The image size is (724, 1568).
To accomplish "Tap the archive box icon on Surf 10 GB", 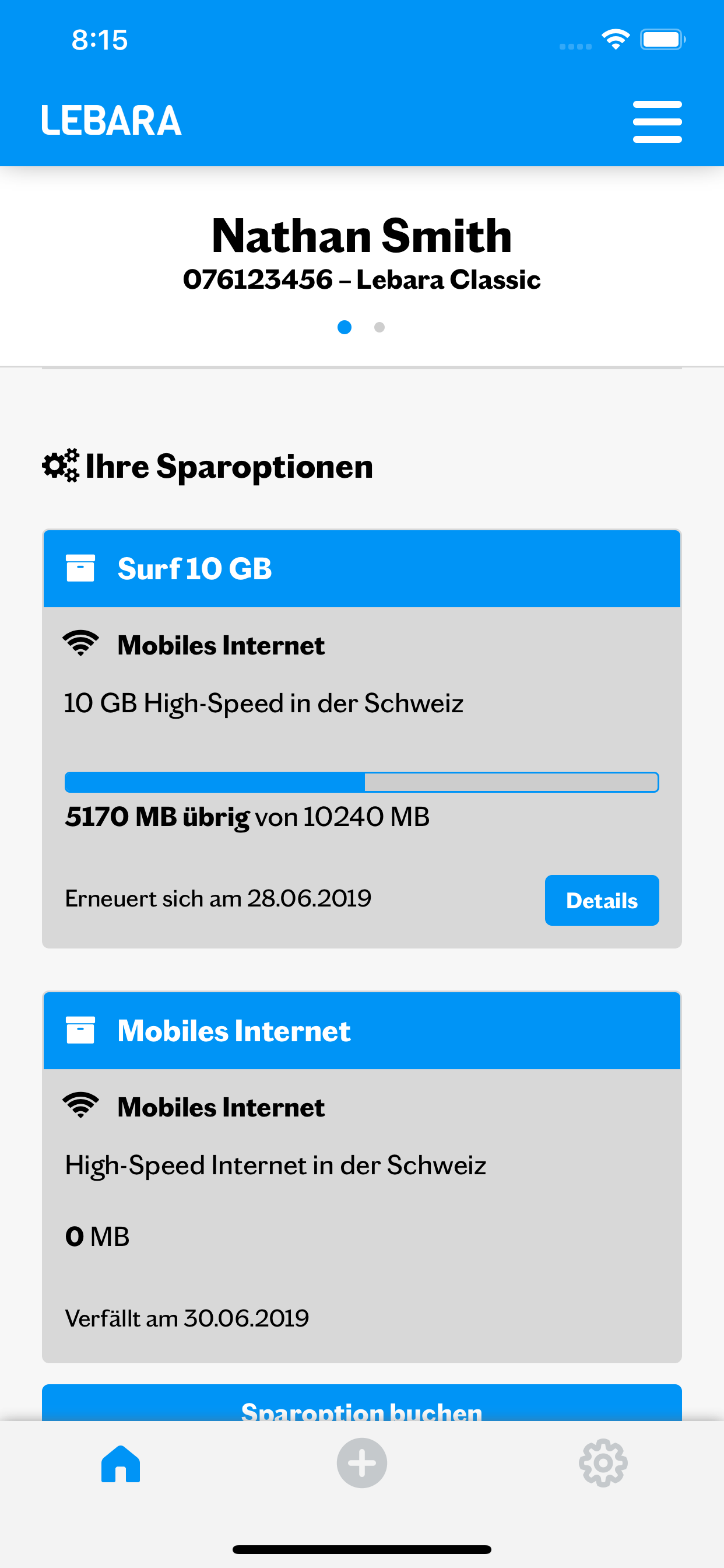I will 80,569.
